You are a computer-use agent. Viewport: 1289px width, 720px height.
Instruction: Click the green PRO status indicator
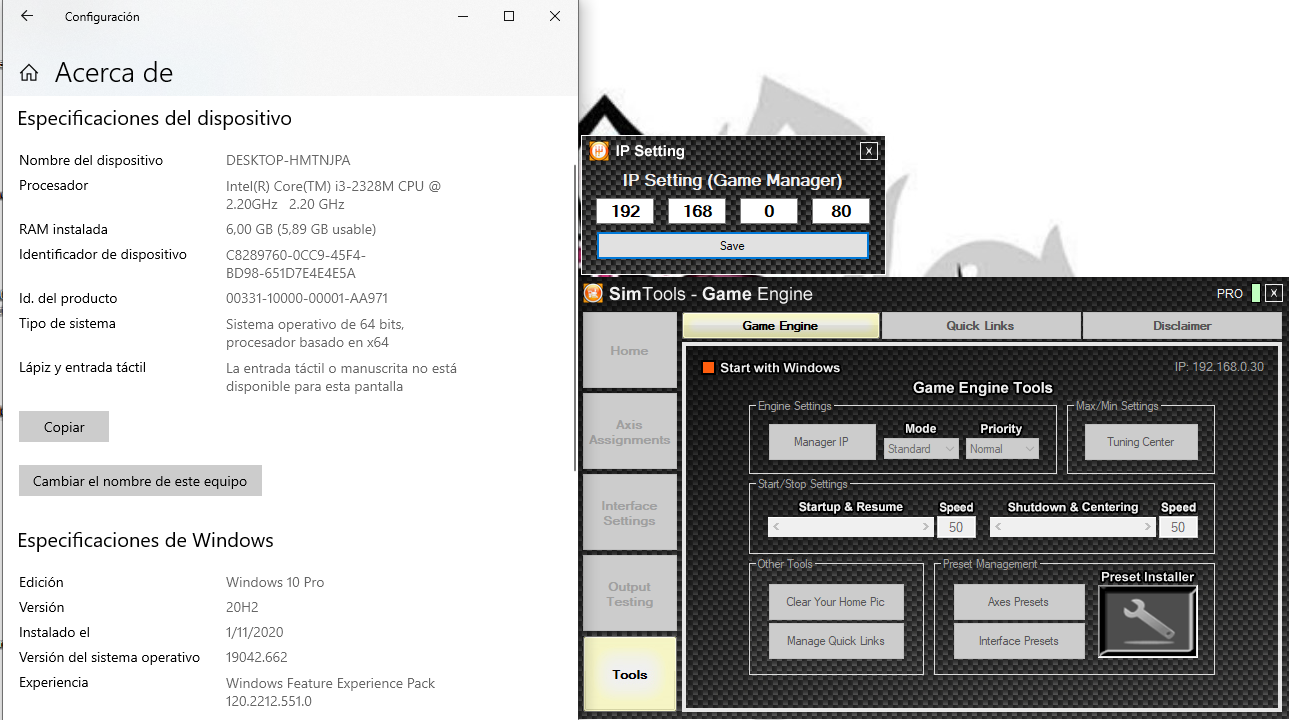1256,293
